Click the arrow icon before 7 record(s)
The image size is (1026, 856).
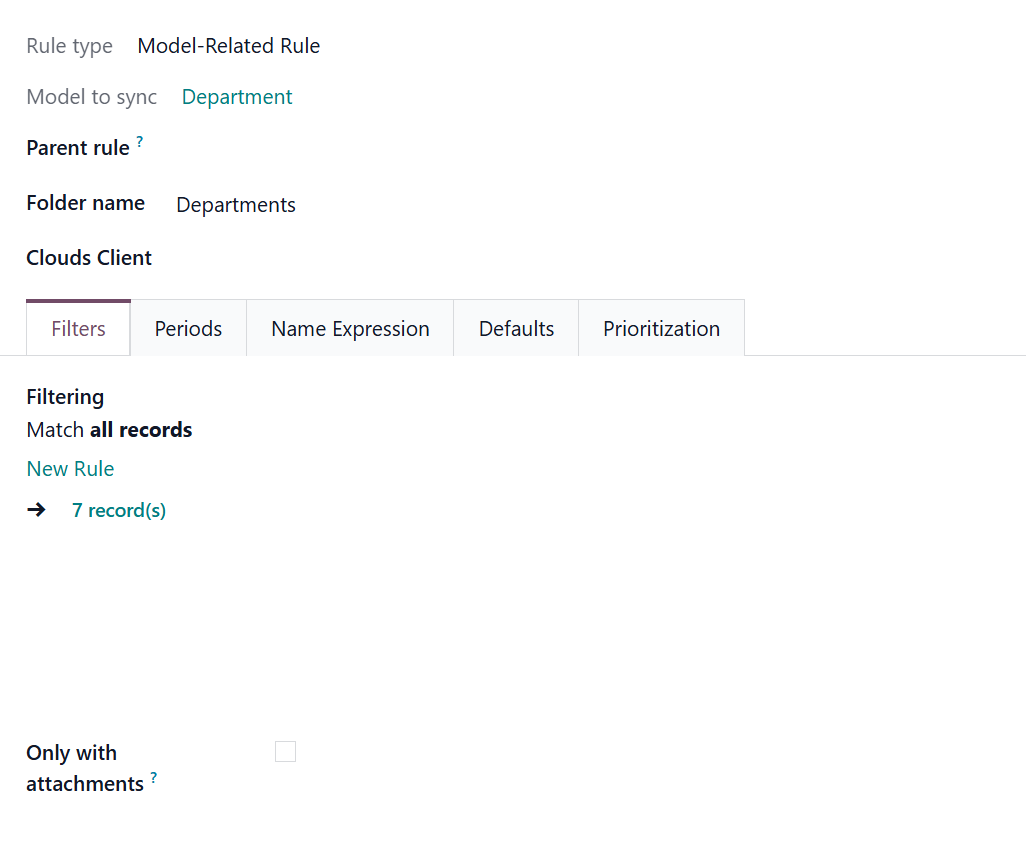pyautogui.click(x=36, y=510)
